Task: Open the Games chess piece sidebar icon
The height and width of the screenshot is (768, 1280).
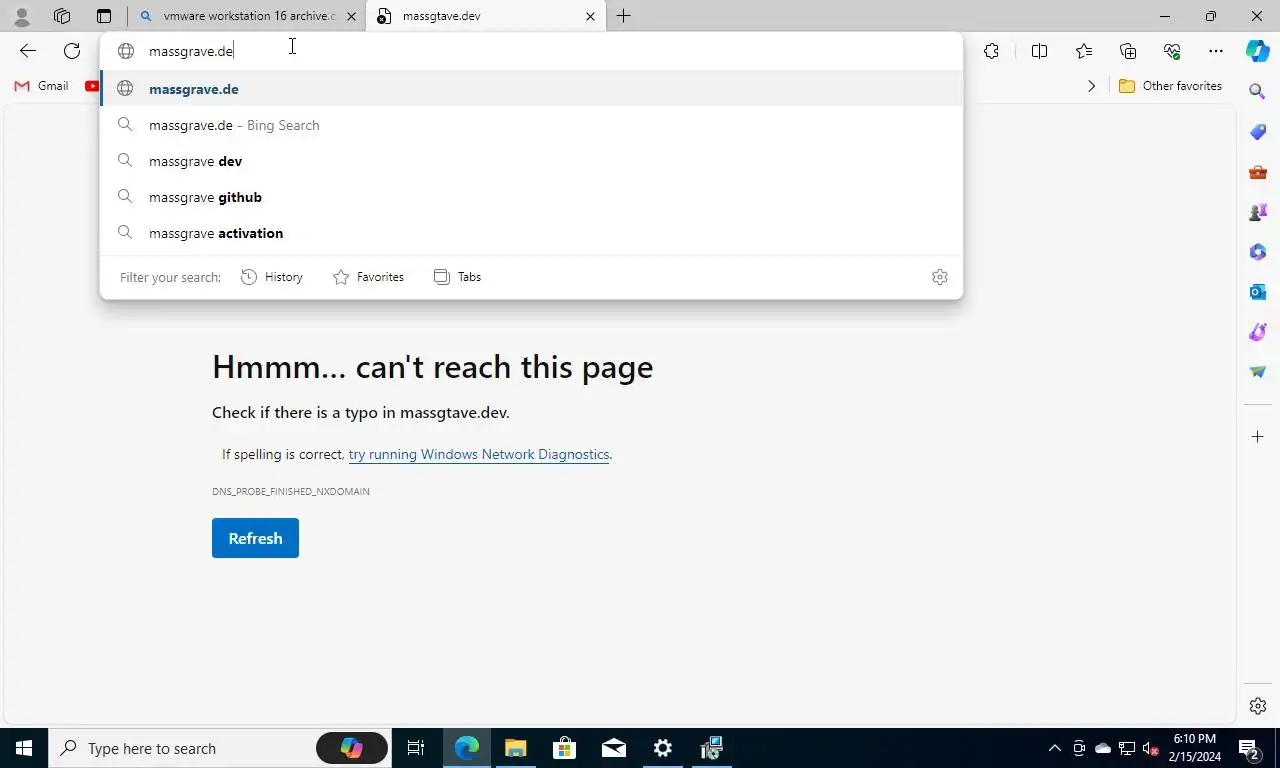Action: (1258, 212)
